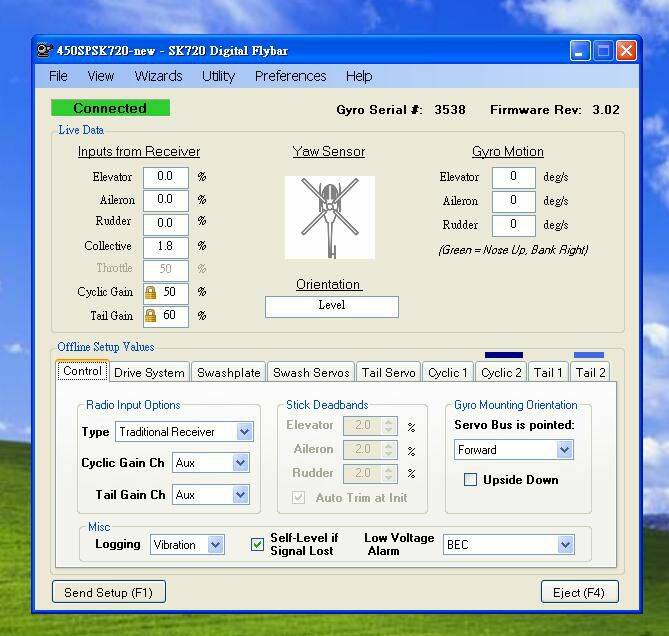The image size is (669, 636).
Task: Open the Servo Bus direction dropdown
Action: pos(564,450)
